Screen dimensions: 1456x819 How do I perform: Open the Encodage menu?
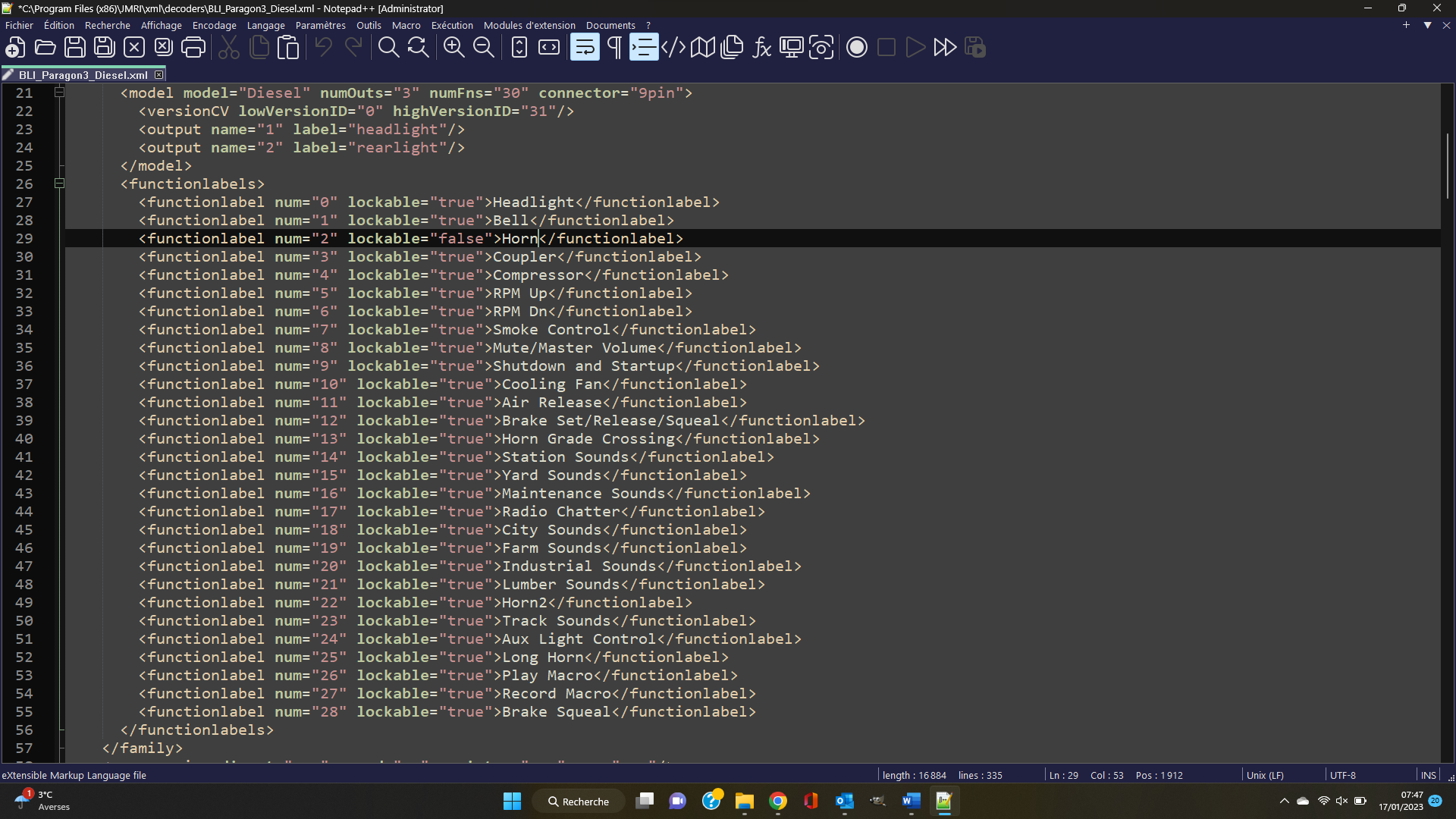[215, 25]
